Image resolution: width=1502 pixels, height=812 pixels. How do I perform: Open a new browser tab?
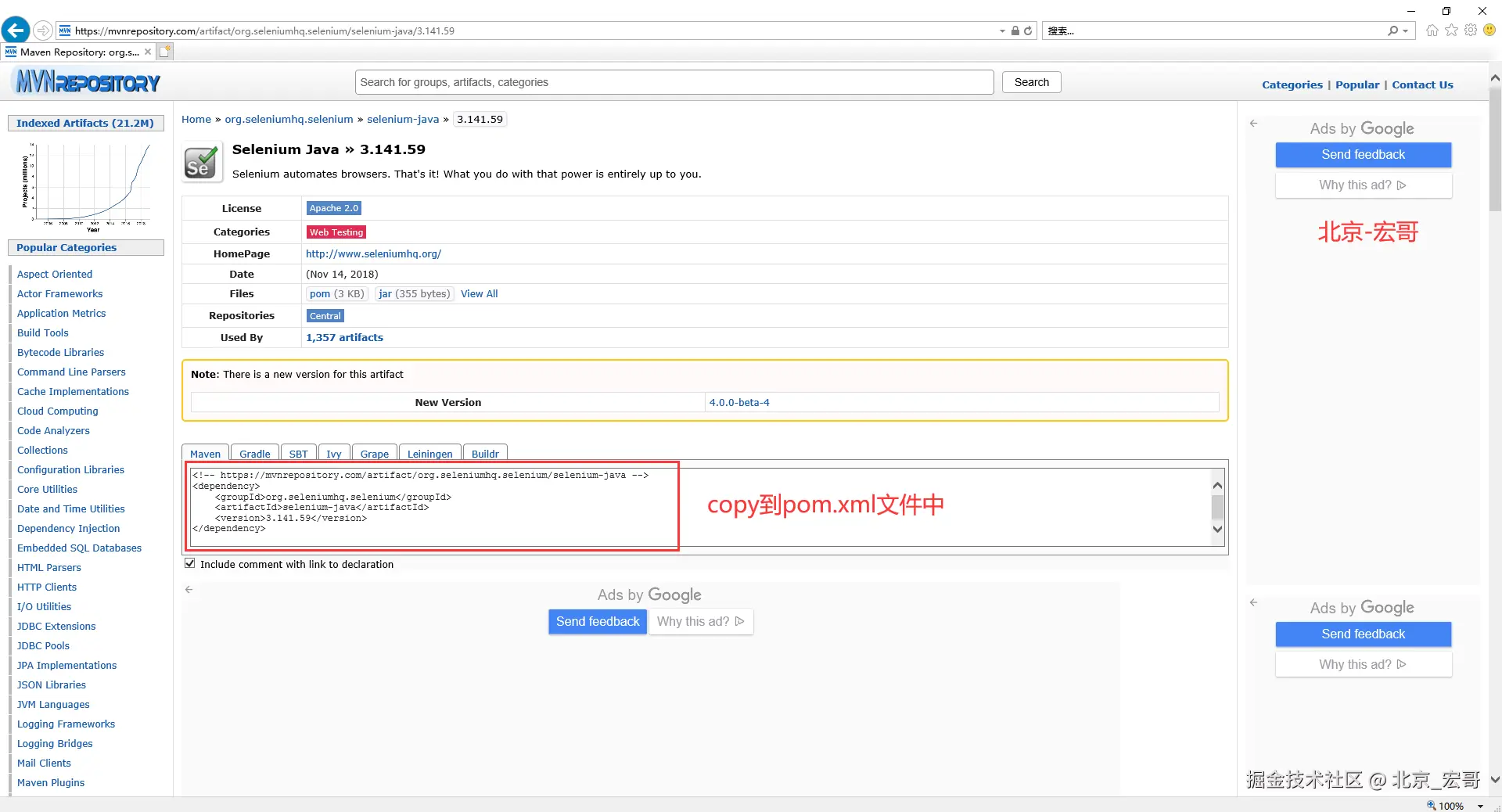coord(165,52)
